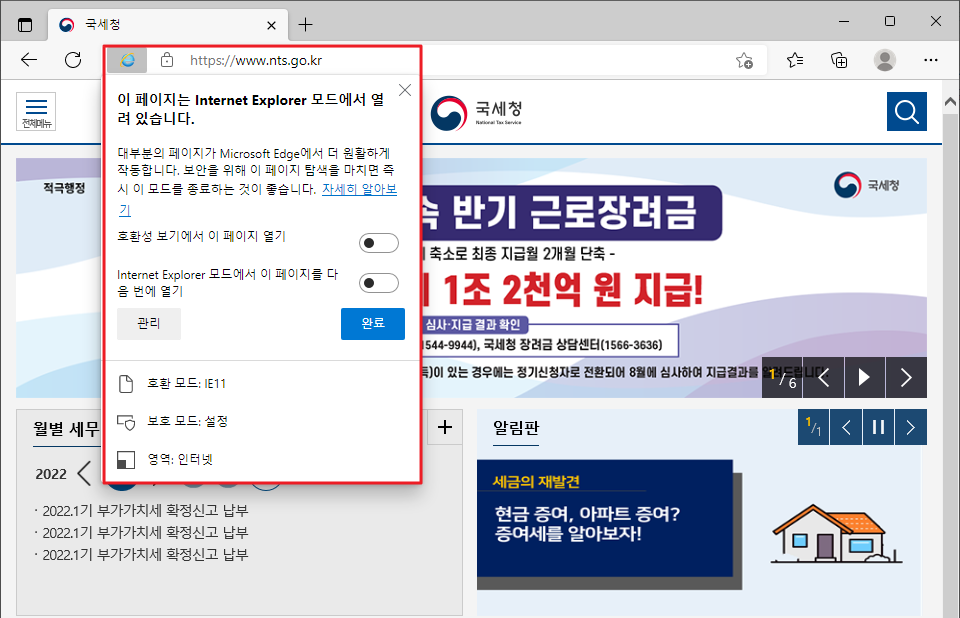Expand 월별 세무 section with plus button
This screenshot has width=960, height=618.
click(x=445, y=427)
